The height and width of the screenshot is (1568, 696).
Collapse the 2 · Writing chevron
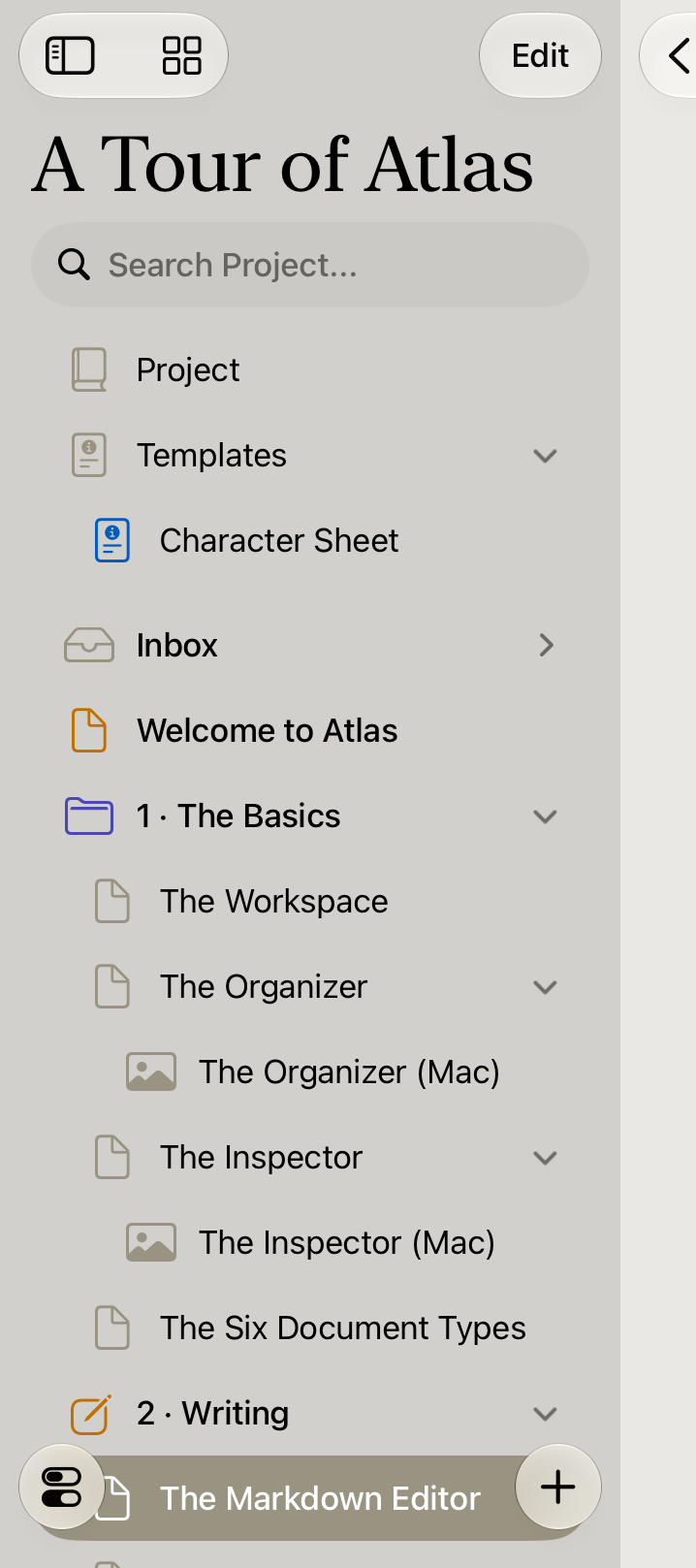[x=546, y=1414]
